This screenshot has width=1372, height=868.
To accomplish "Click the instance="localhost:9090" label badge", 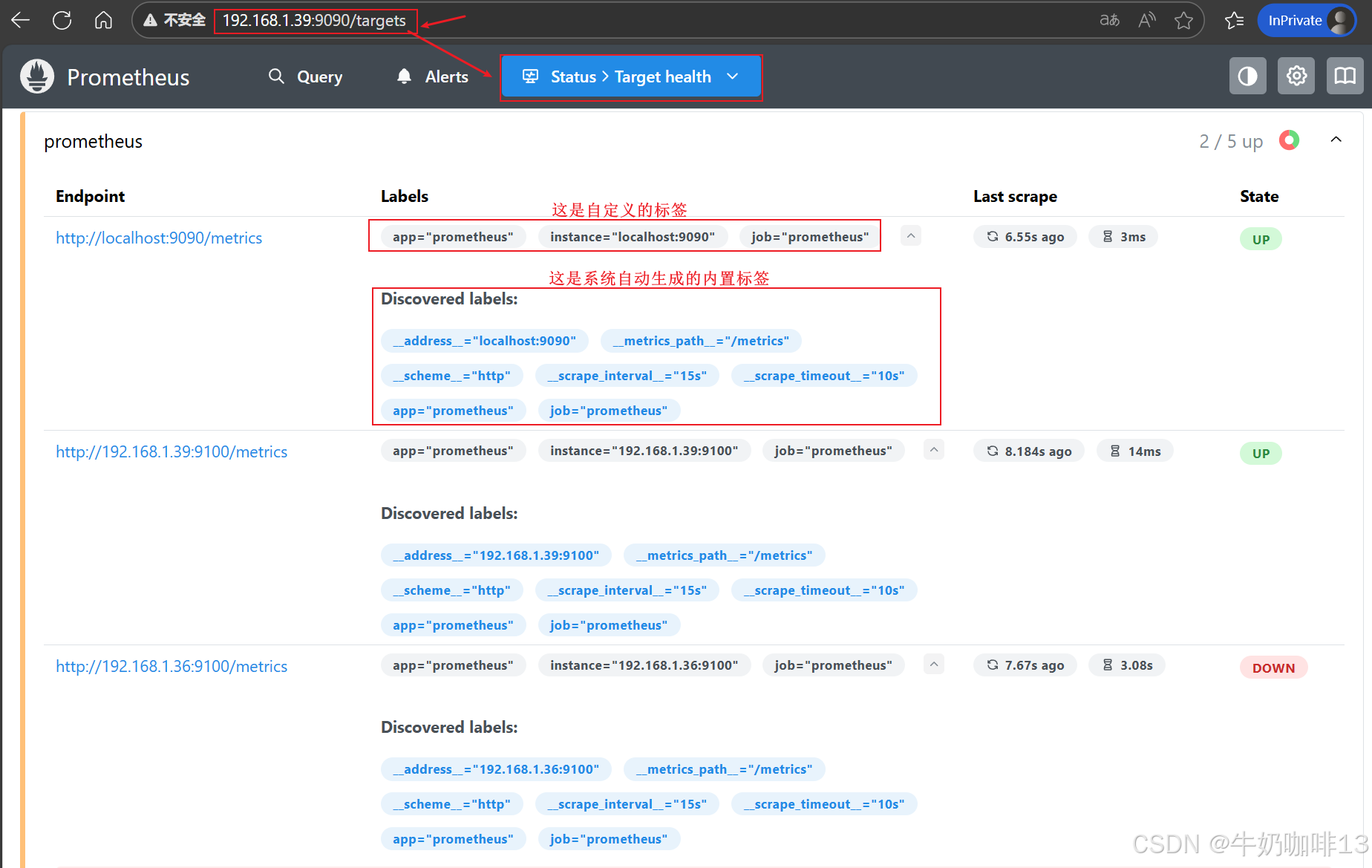I will (633, 237).
